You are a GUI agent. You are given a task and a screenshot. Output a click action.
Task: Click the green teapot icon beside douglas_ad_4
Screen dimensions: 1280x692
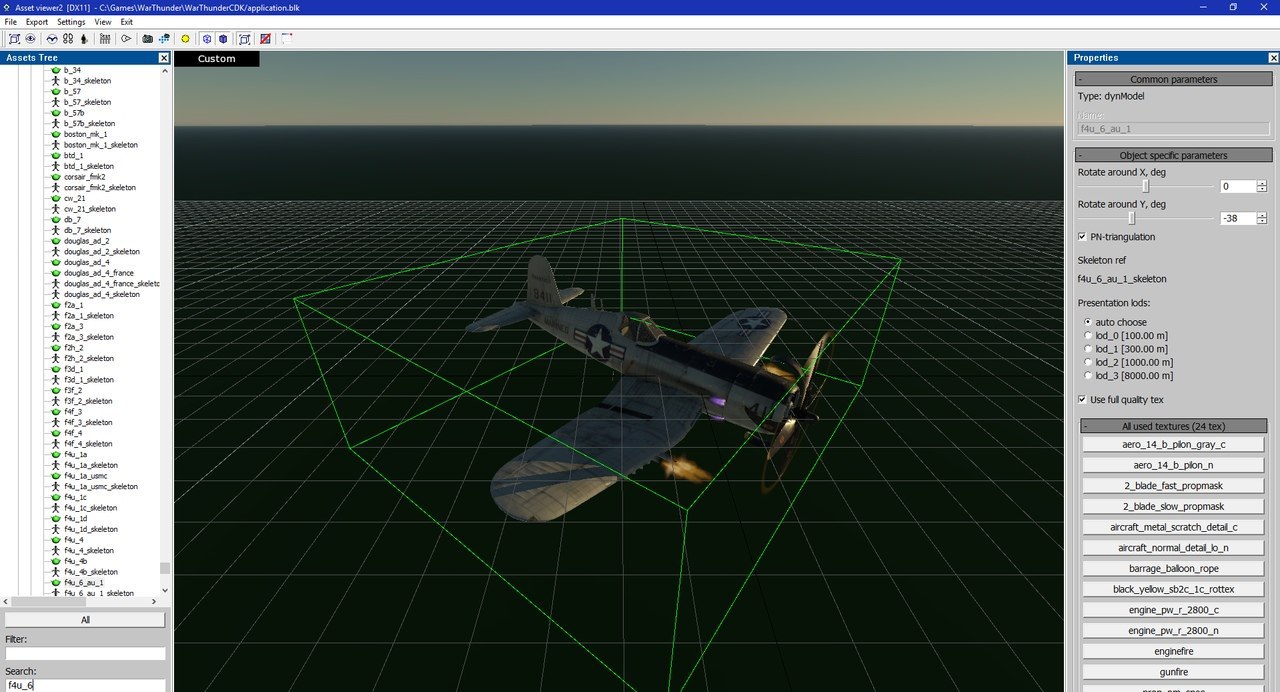(x=56, y=262)
